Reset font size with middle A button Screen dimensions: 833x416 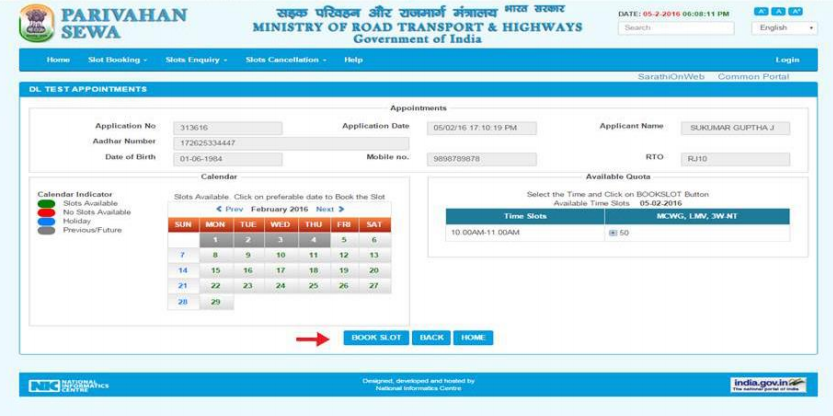tap(778, 11)
